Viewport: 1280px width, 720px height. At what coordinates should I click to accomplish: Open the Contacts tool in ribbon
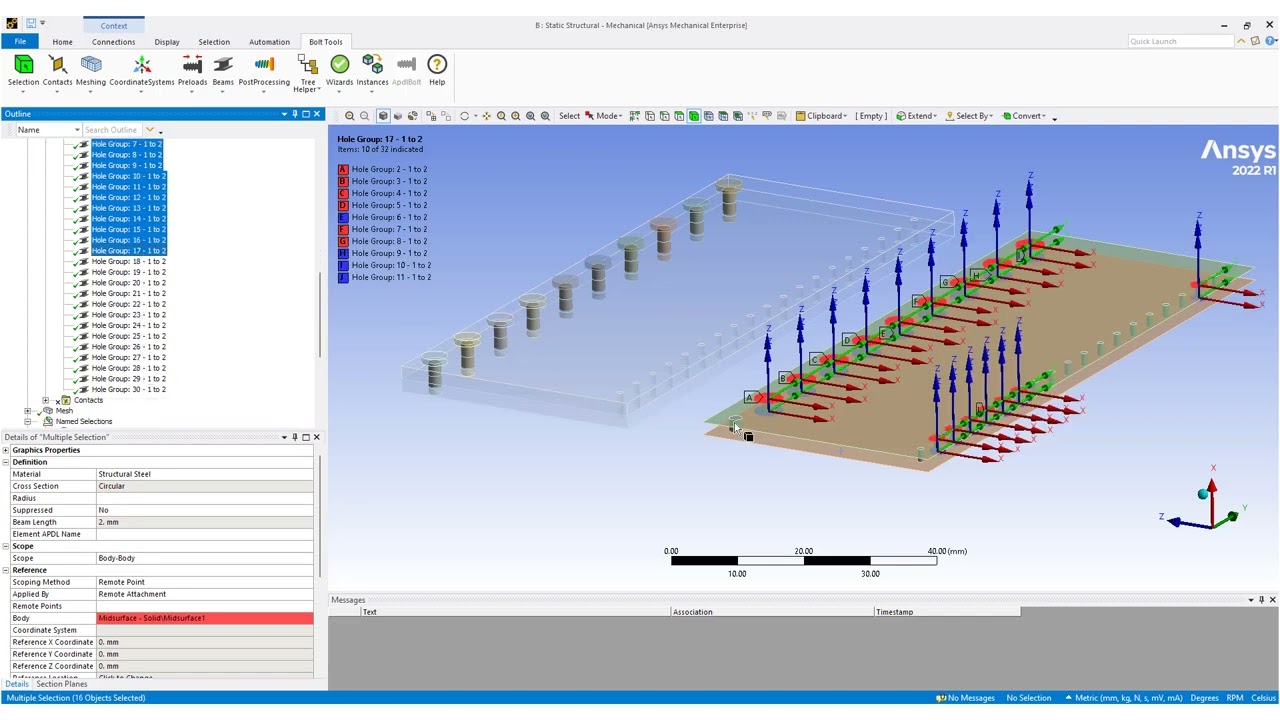(57, 71)
